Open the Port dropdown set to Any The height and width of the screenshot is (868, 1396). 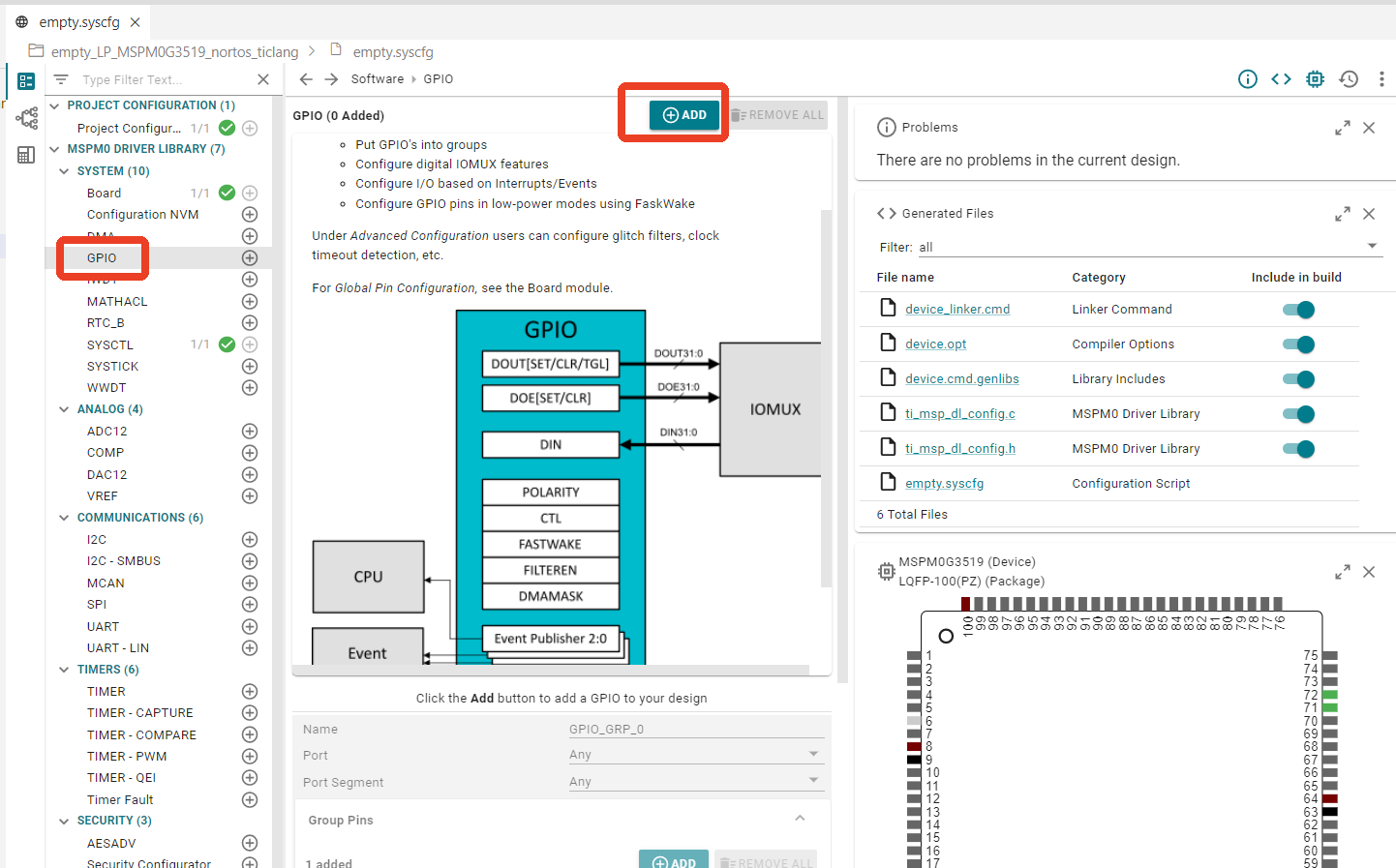coord(694,755)
